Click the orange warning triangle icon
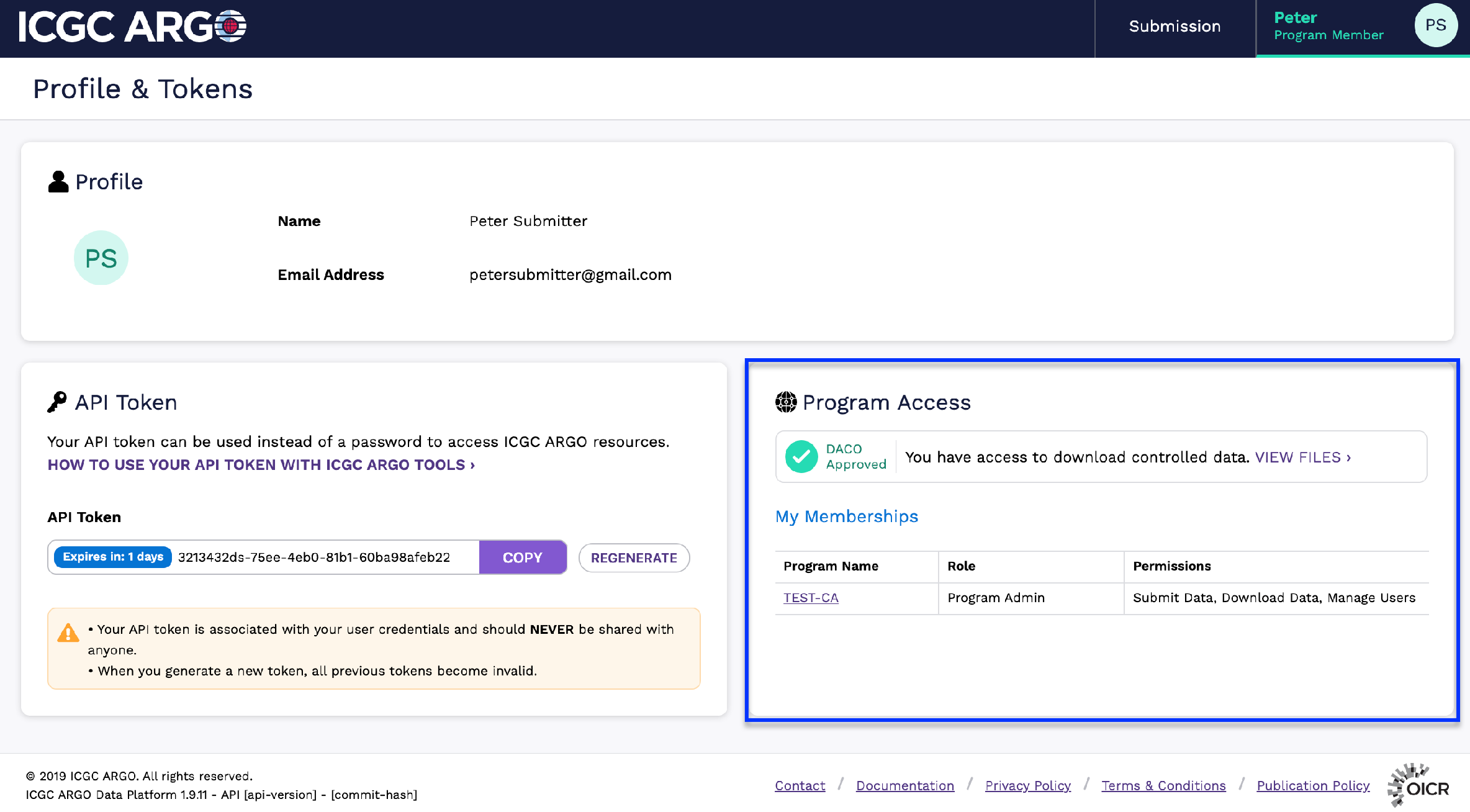The height and width of the screenshot is (812, 1470). 68,633
